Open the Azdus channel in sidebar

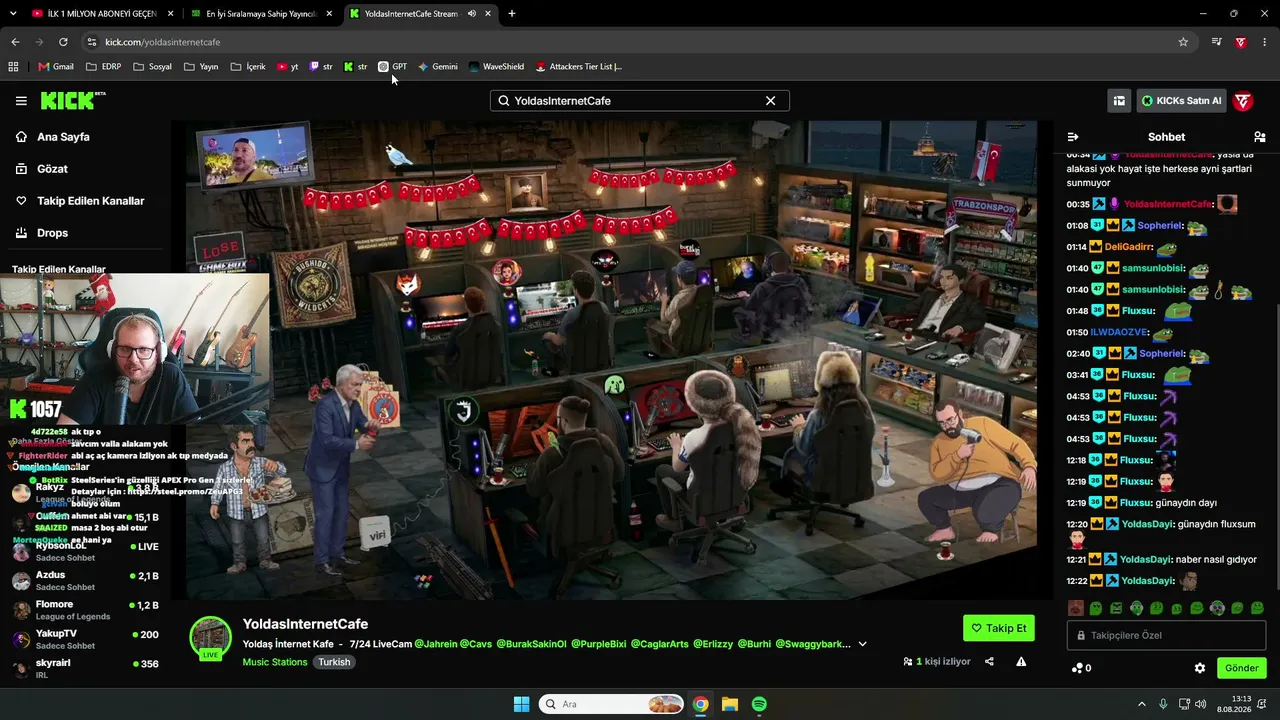pos(85,580)
